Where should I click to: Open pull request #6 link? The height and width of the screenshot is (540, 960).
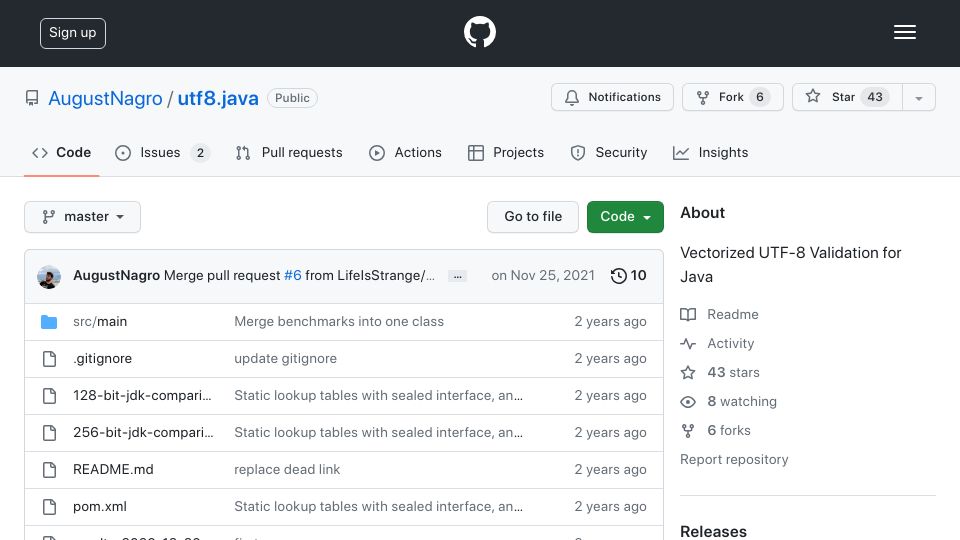point(293,276)
